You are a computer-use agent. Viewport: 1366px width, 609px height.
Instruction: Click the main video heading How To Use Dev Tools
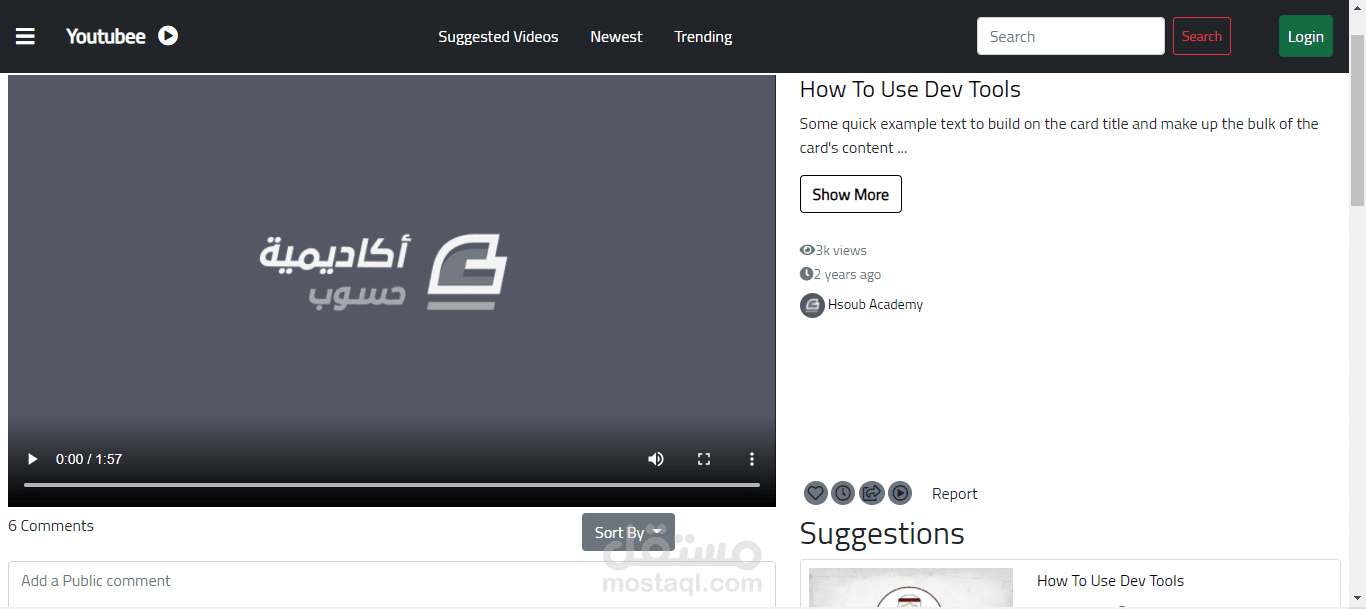click(x=910, y=89)
